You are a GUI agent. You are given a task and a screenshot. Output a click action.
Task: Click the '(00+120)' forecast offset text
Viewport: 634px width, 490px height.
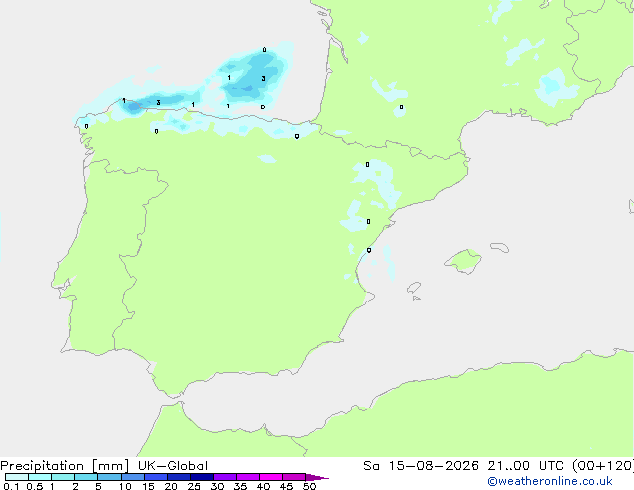(x=603, y=466)
